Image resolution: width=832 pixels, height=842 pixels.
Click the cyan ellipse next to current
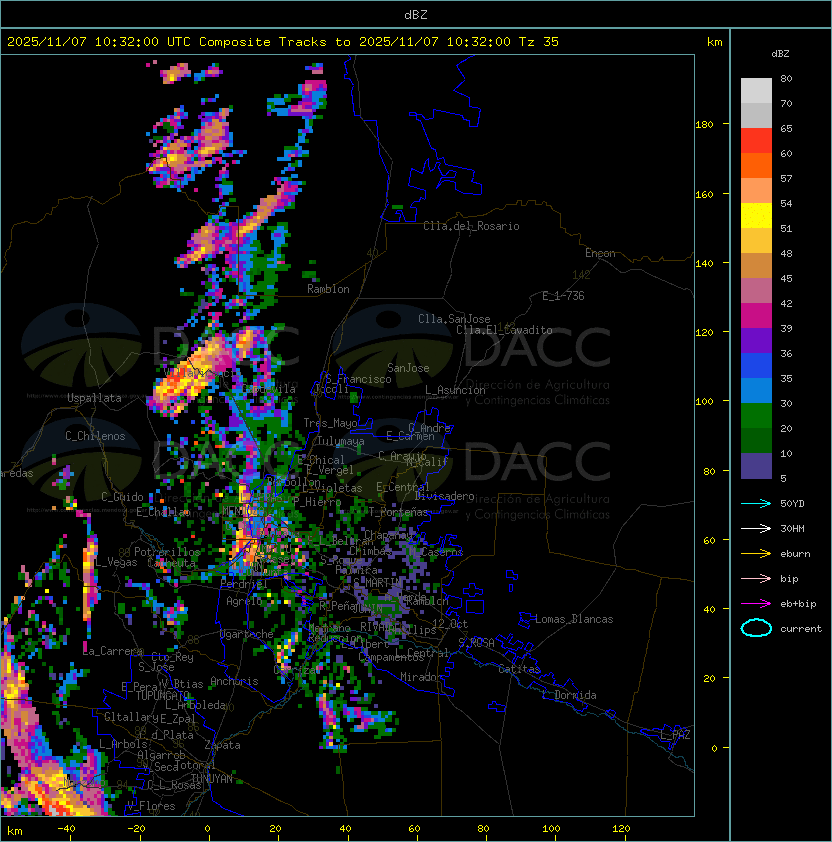click(756, 628)
